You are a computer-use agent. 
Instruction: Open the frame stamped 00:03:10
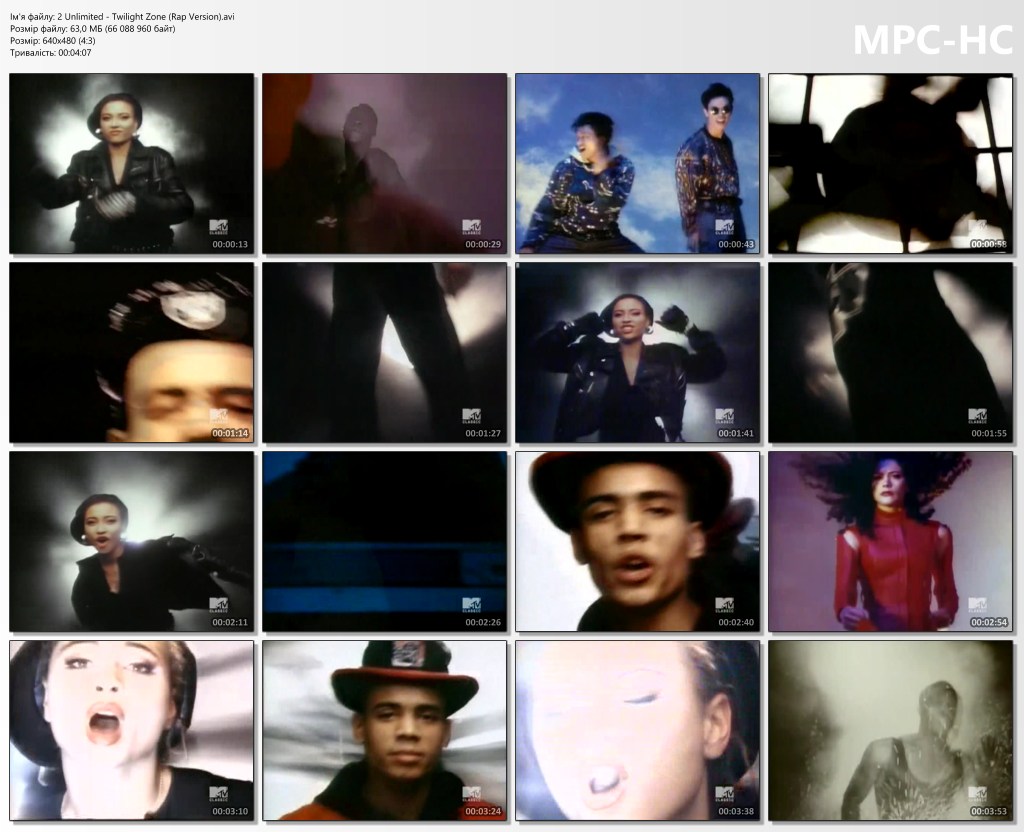(x=131, y=730)
